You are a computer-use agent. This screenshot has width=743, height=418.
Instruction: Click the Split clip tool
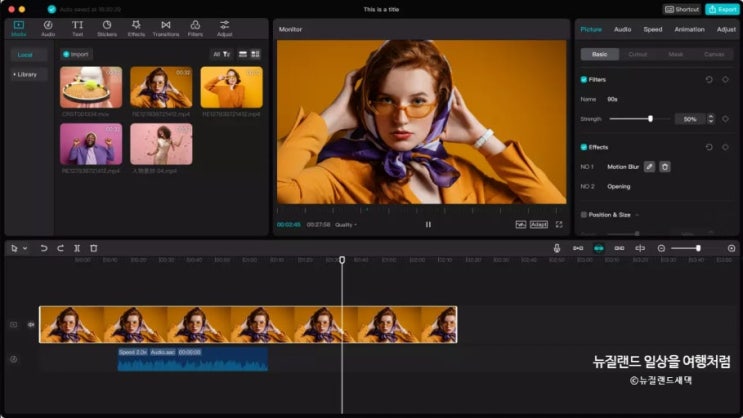[x=77, y=248]
